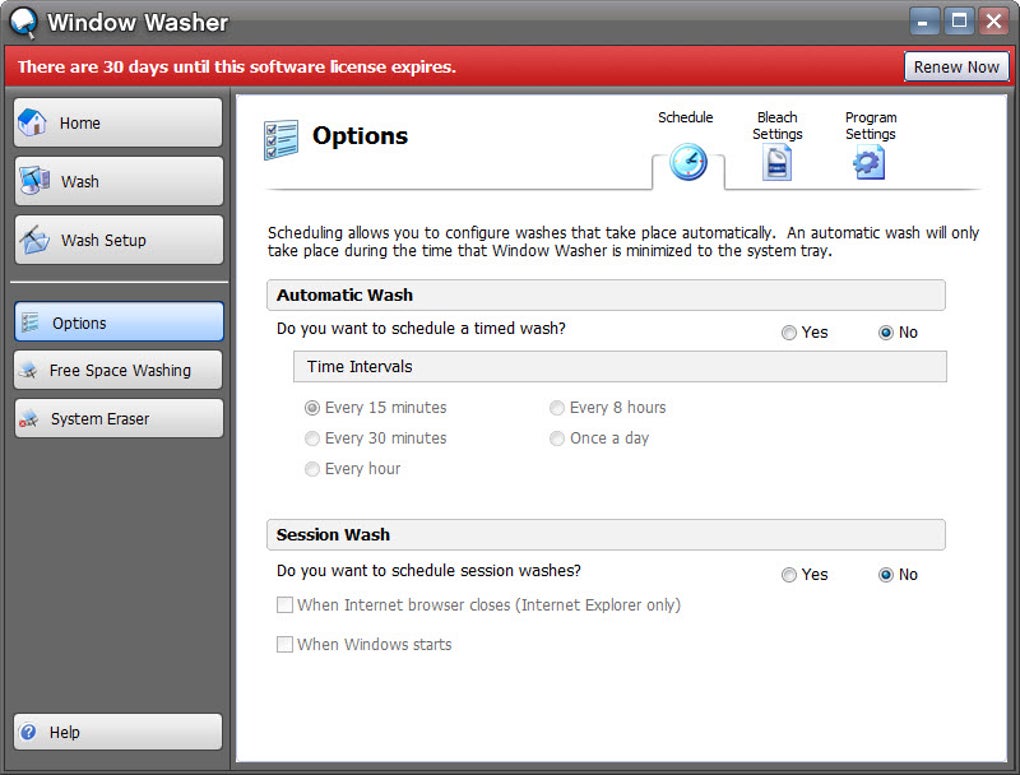This screenshot has width=1020, height=775.
Task: Click the System Eraser icon
Action: tap(29, 418)
